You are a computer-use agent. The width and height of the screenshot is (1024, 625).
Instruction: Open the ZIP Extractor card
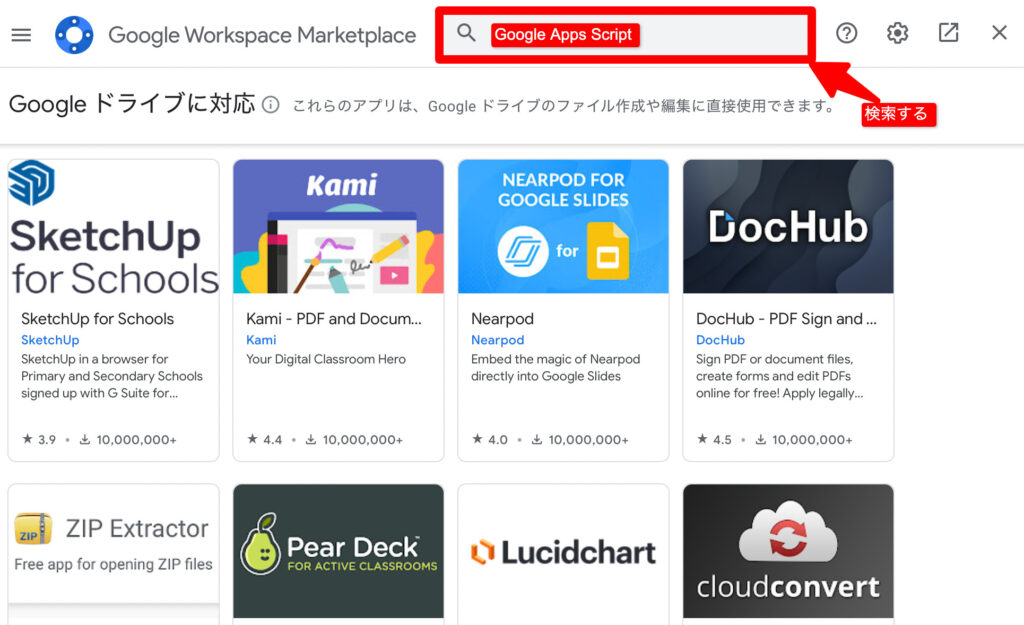(x=114, y=554)
